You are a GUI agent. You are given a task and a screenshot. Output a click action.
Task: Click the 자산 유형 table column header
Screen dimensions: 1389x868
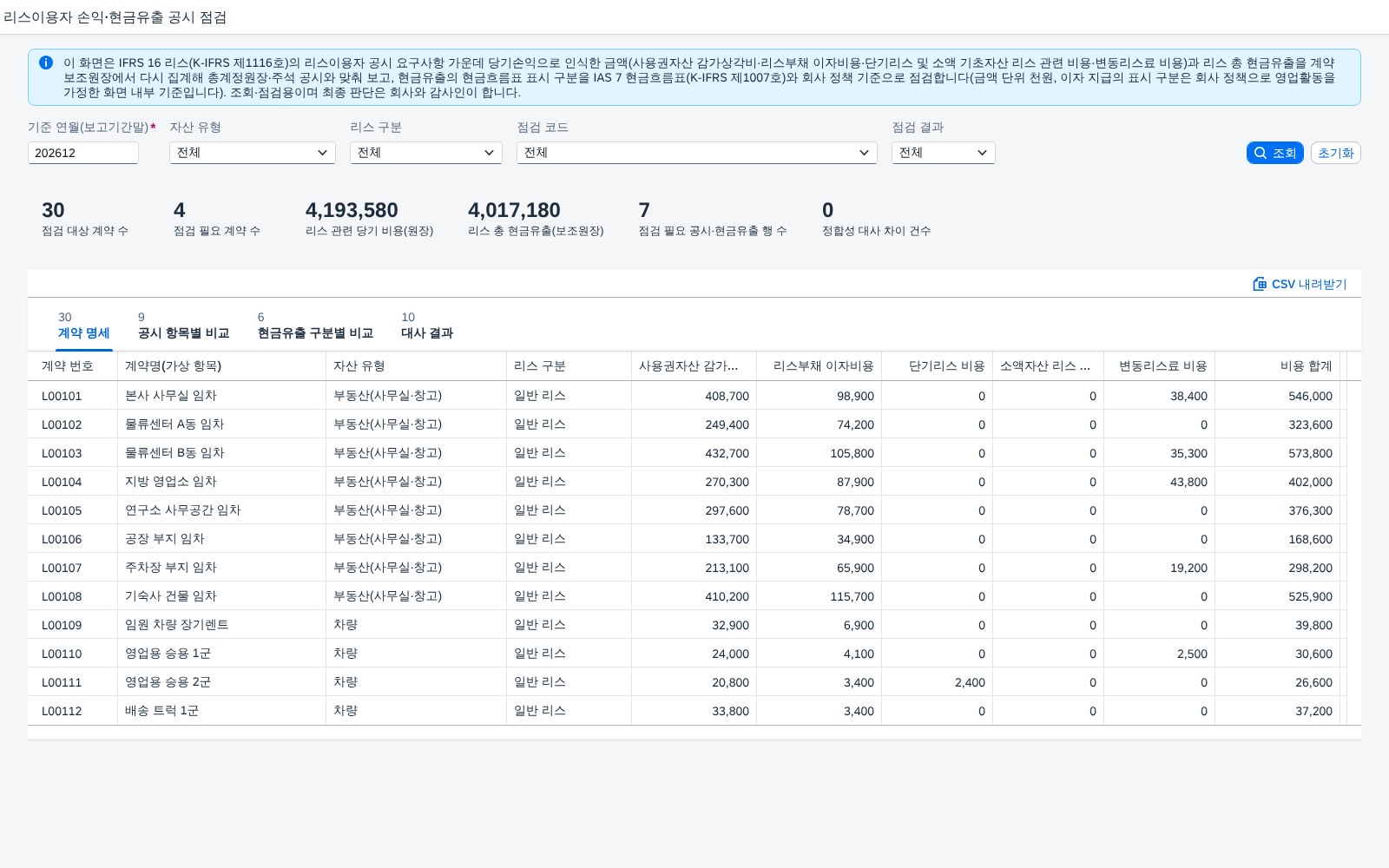click(x=416, y=366)
